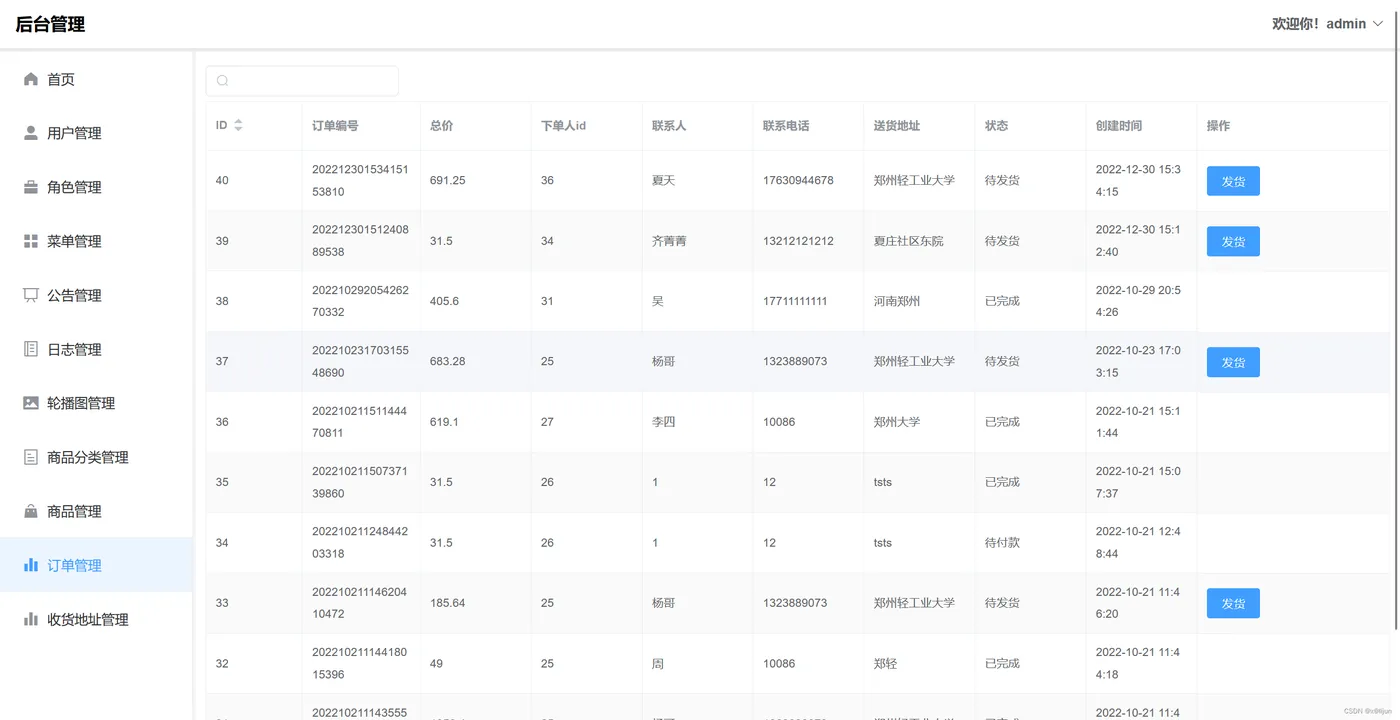Image resolution: width=1400 pixels, height=720 pixels.
Task: Open 商品管理 in the sidebar
Action: pos(96,511)
